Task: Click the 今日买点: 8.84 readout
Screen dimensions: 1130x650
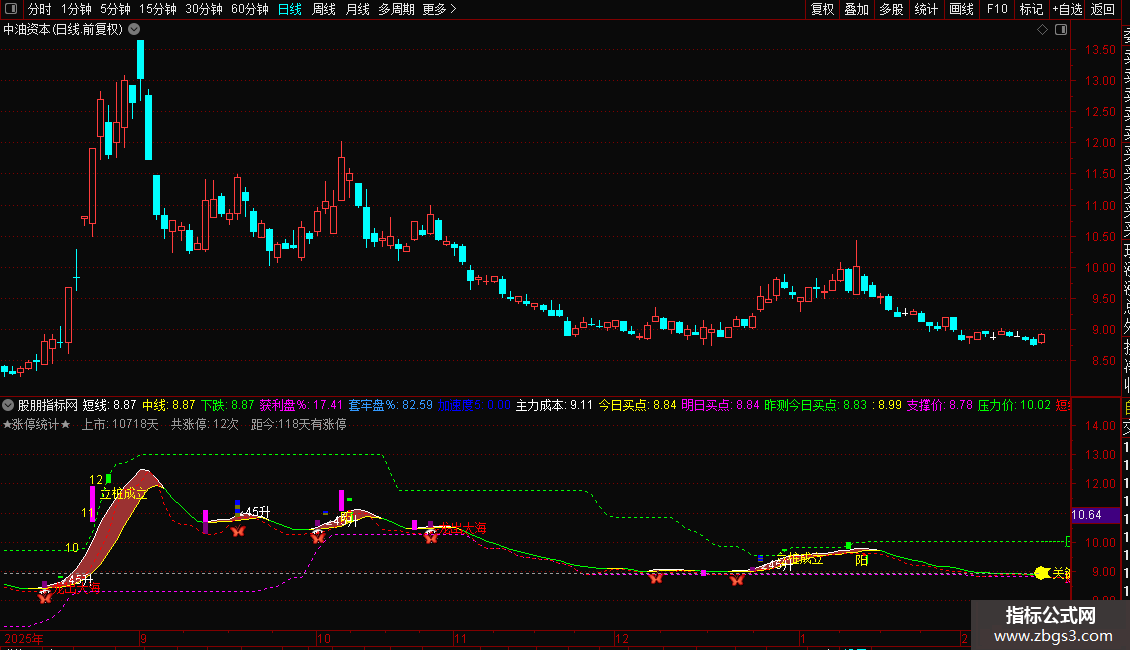Action: 638,405
